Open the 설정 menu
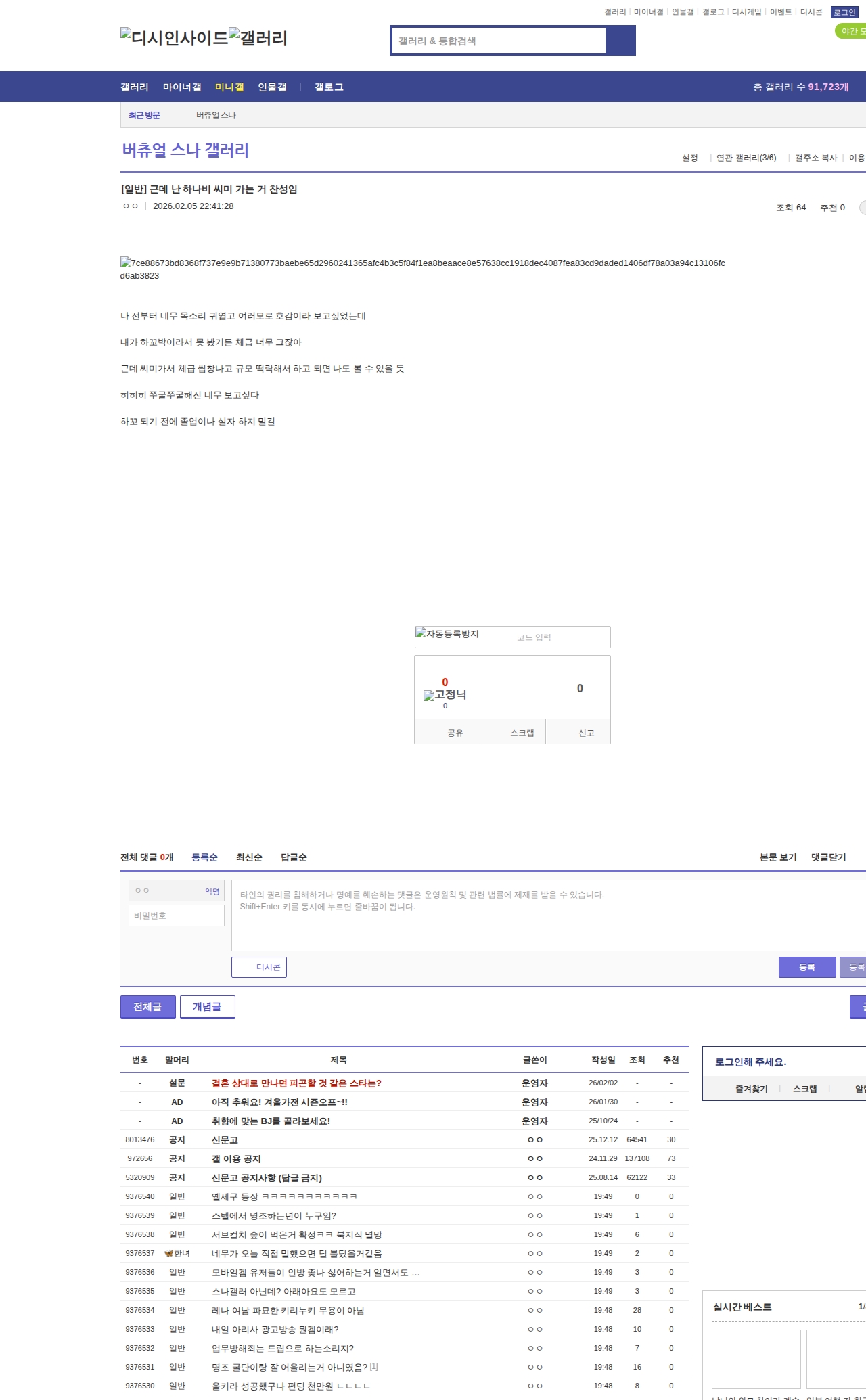 [x=690, y=158]
